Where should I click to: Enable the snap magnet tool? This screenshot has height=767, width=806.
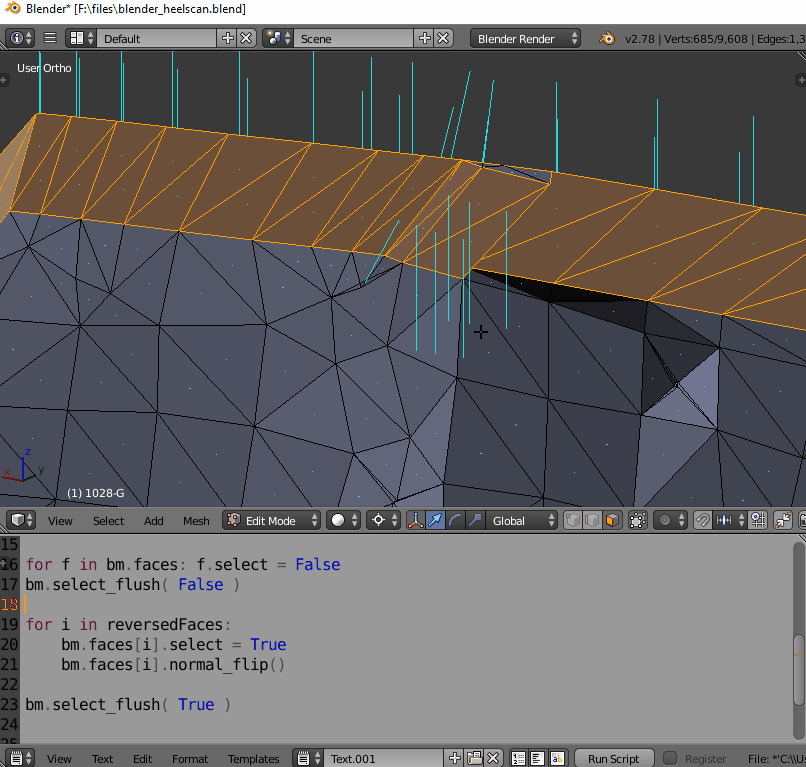point(702,520)
